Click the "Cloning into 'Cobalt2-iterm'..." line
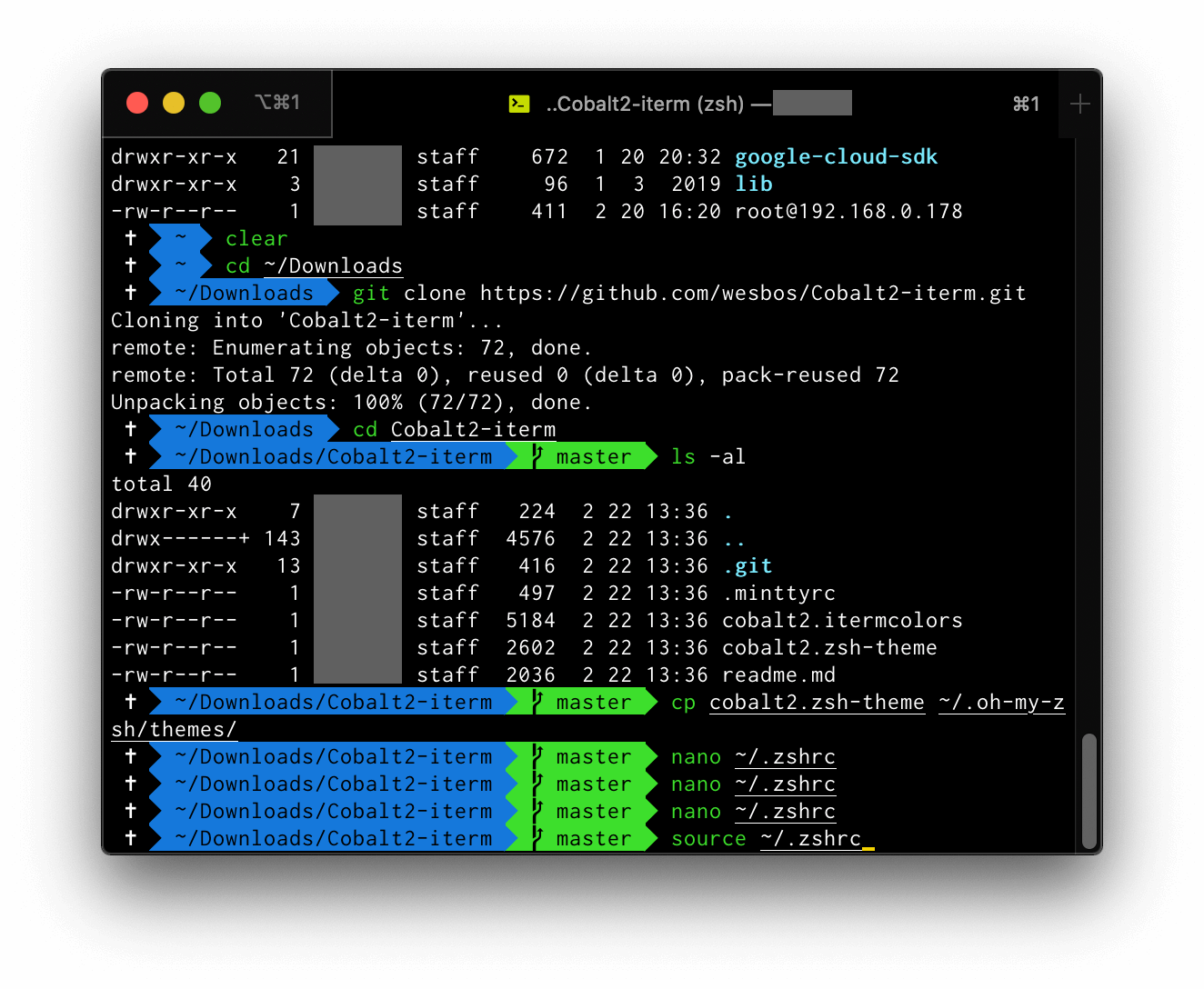1204x989 pixels. click(x=306, y=321)
